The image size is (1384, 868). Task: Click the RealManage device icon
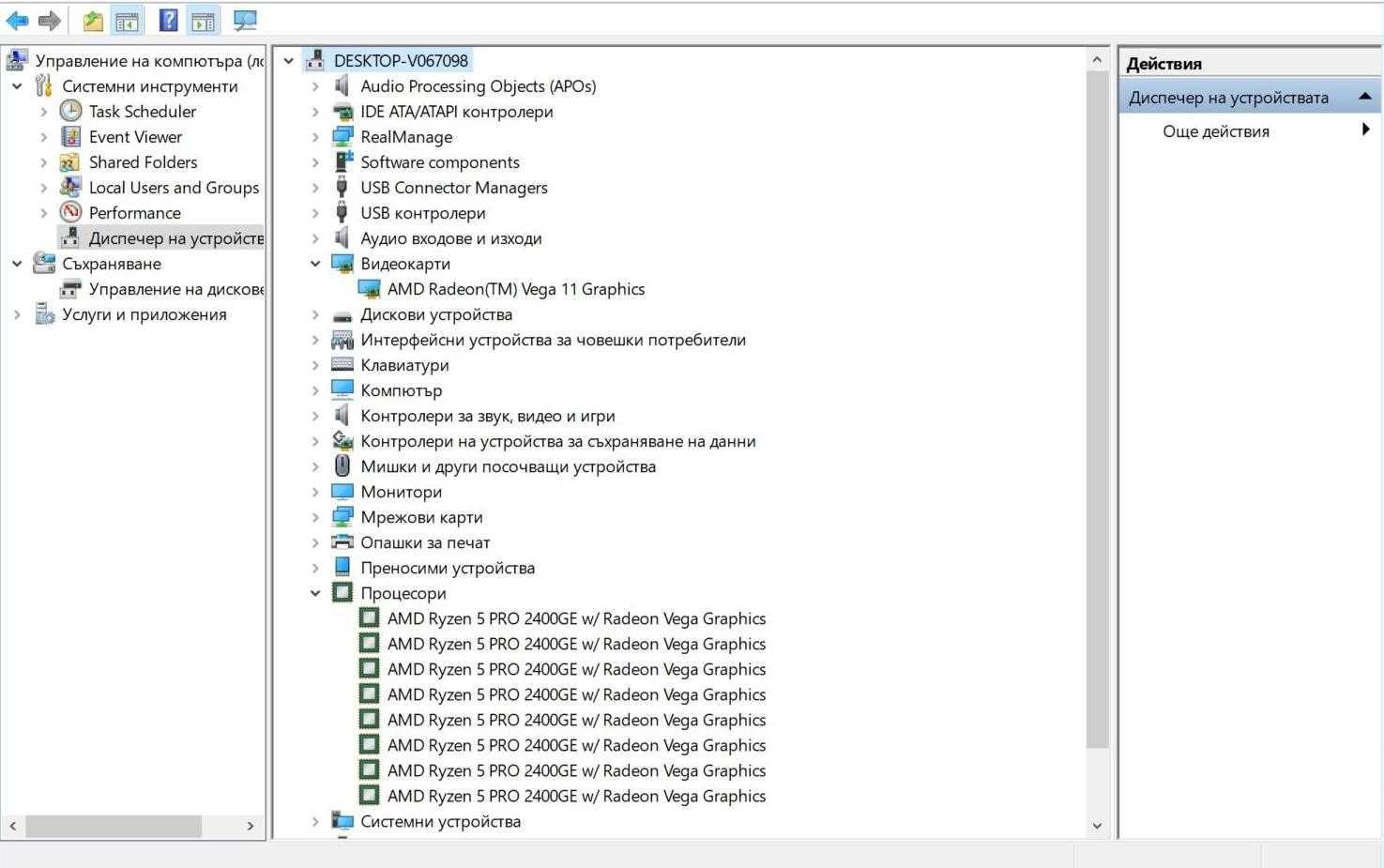point(342,136)
